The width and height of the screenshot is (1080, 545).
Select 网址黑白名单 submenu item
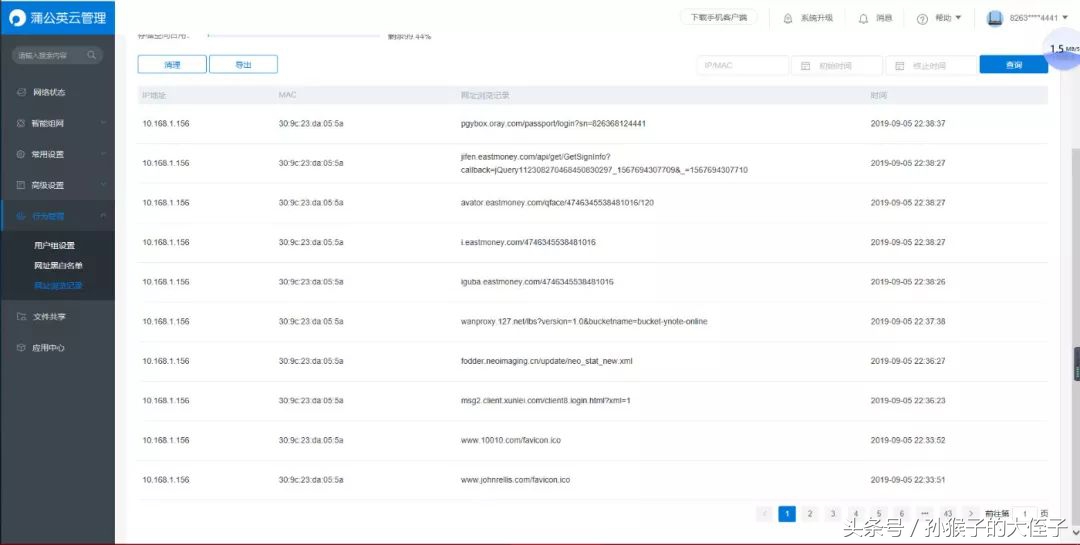pos(59,265)
